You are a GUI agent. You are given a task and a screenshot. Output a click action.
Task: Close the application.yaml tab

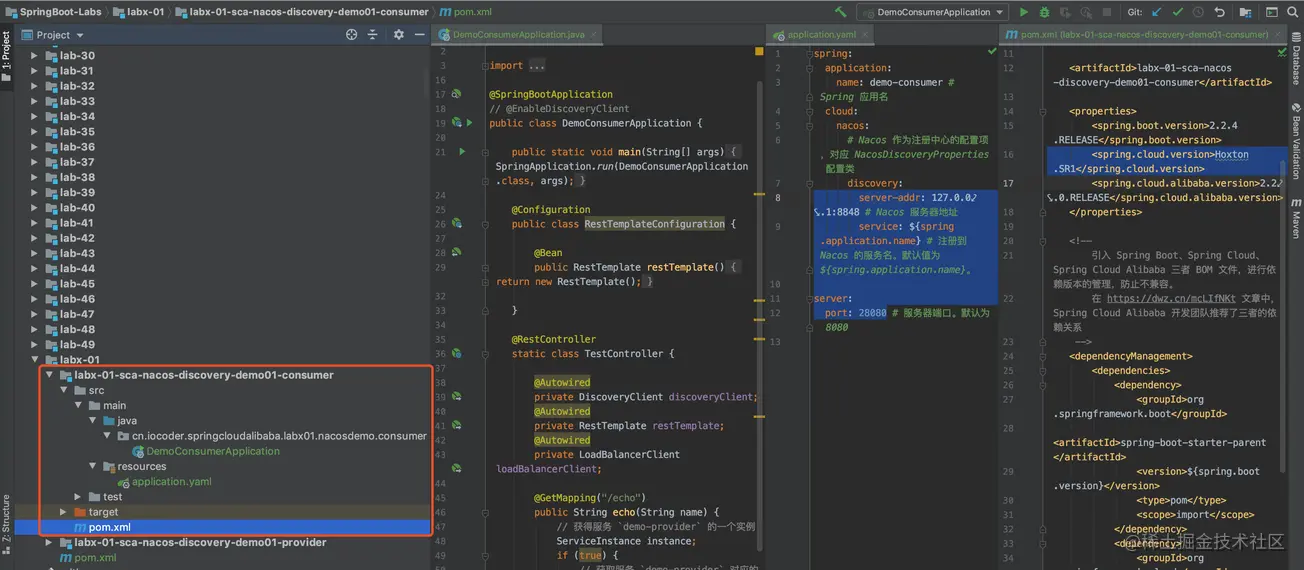click(x=865, y=34)
